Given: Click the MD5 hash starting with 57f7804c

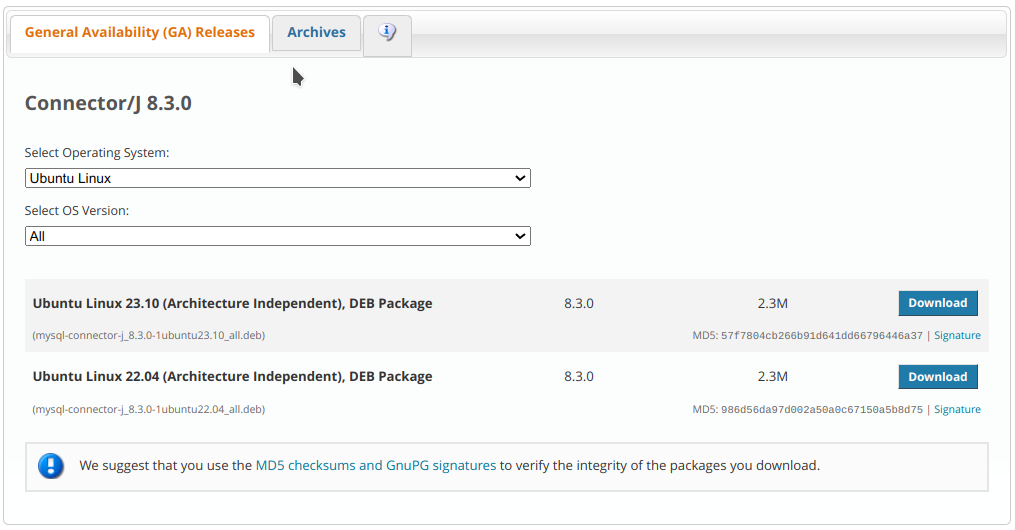Looking at the screenshot, I should pyautogui.click(x=821, y=336).
